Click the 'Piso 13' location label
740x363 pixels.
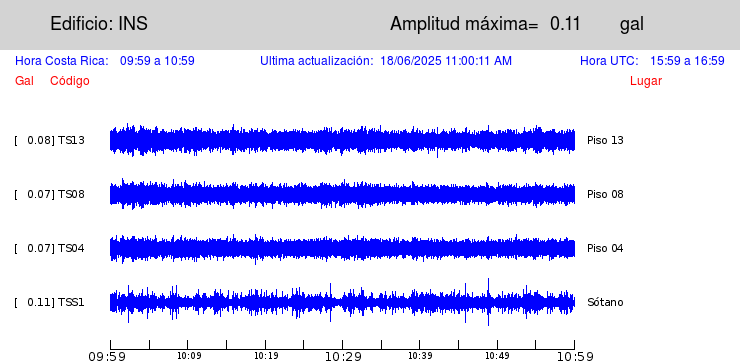point(605,140)
